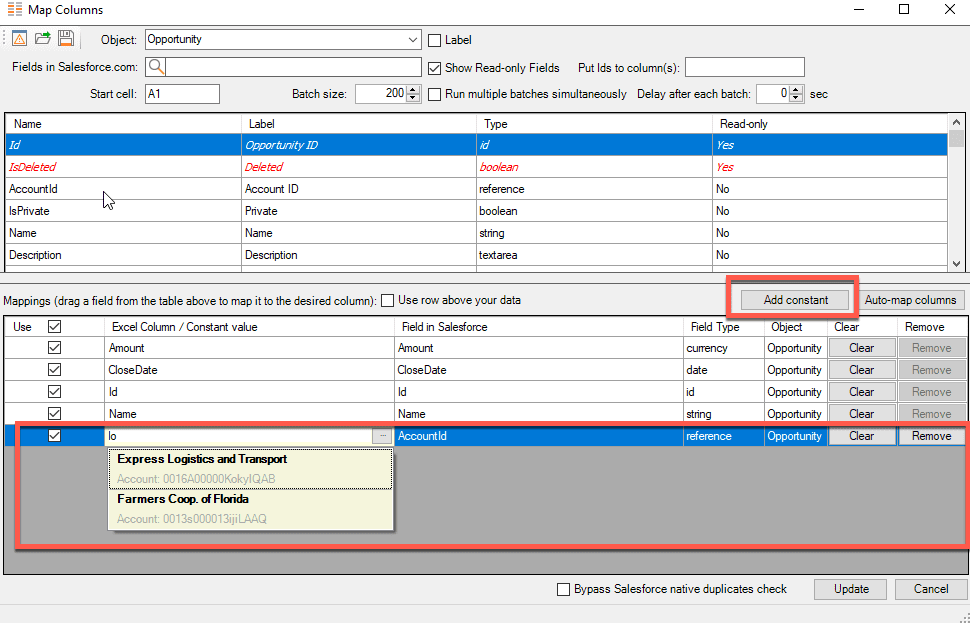The image size is (970, 623).
Task: Check Use row above your data
Action: [x=388, y=300]
